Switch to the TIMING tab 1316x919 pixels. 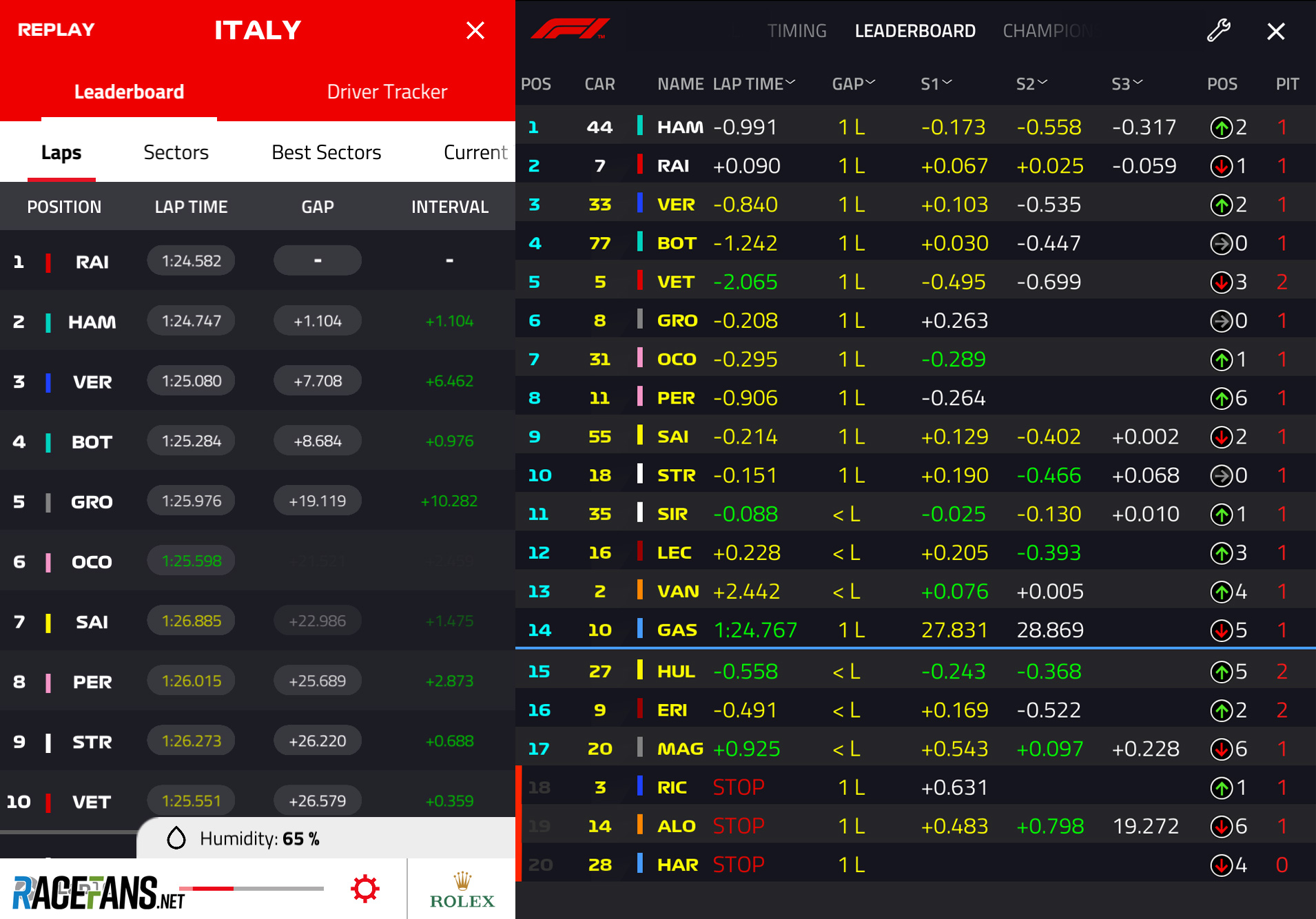click(797, 31)
